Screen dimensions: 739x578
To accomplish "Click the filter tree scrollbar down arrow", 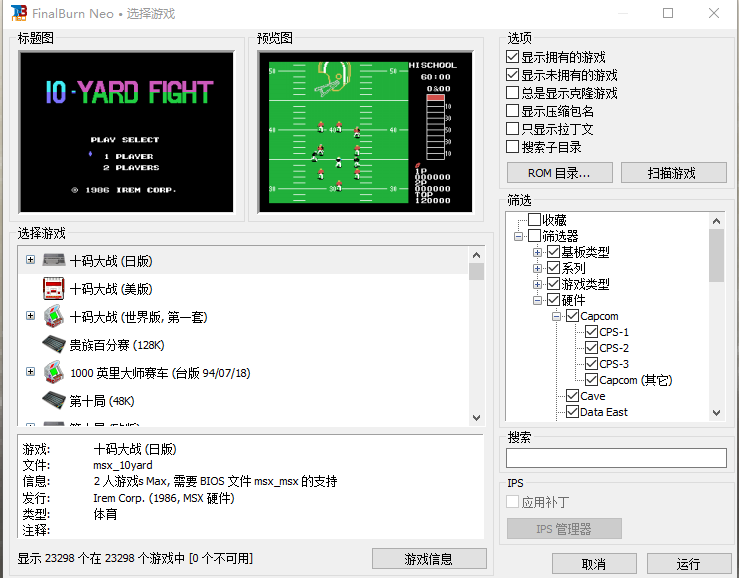I will pyautogui.click(x=716, y=413).
